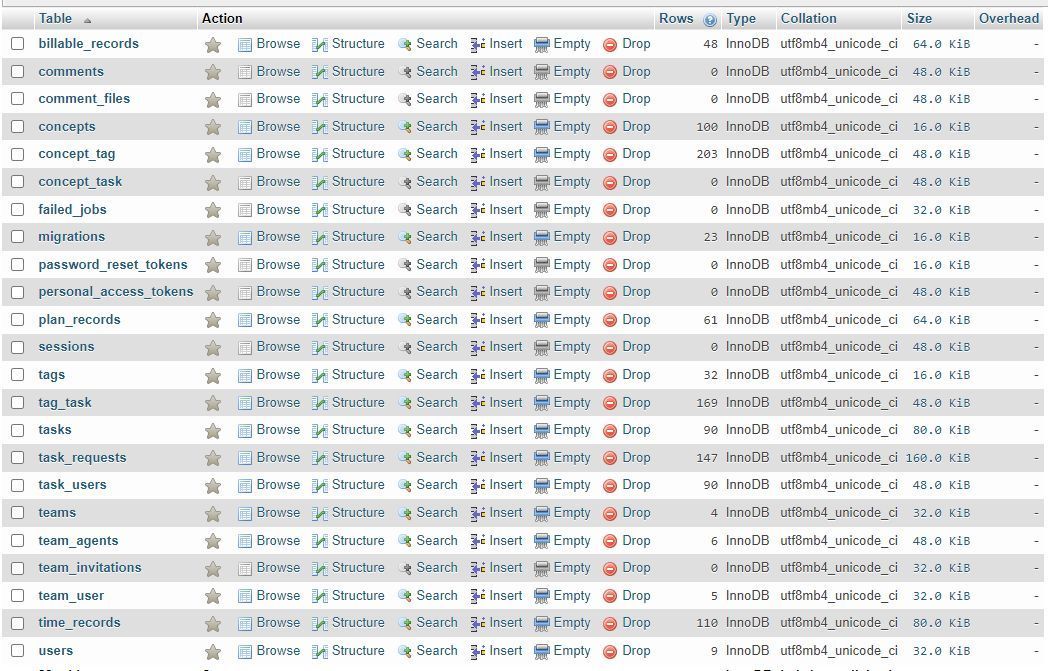The image size is (1048, 671).
Task: Click Rows column help icon
Action: click(x=710, y=20)
